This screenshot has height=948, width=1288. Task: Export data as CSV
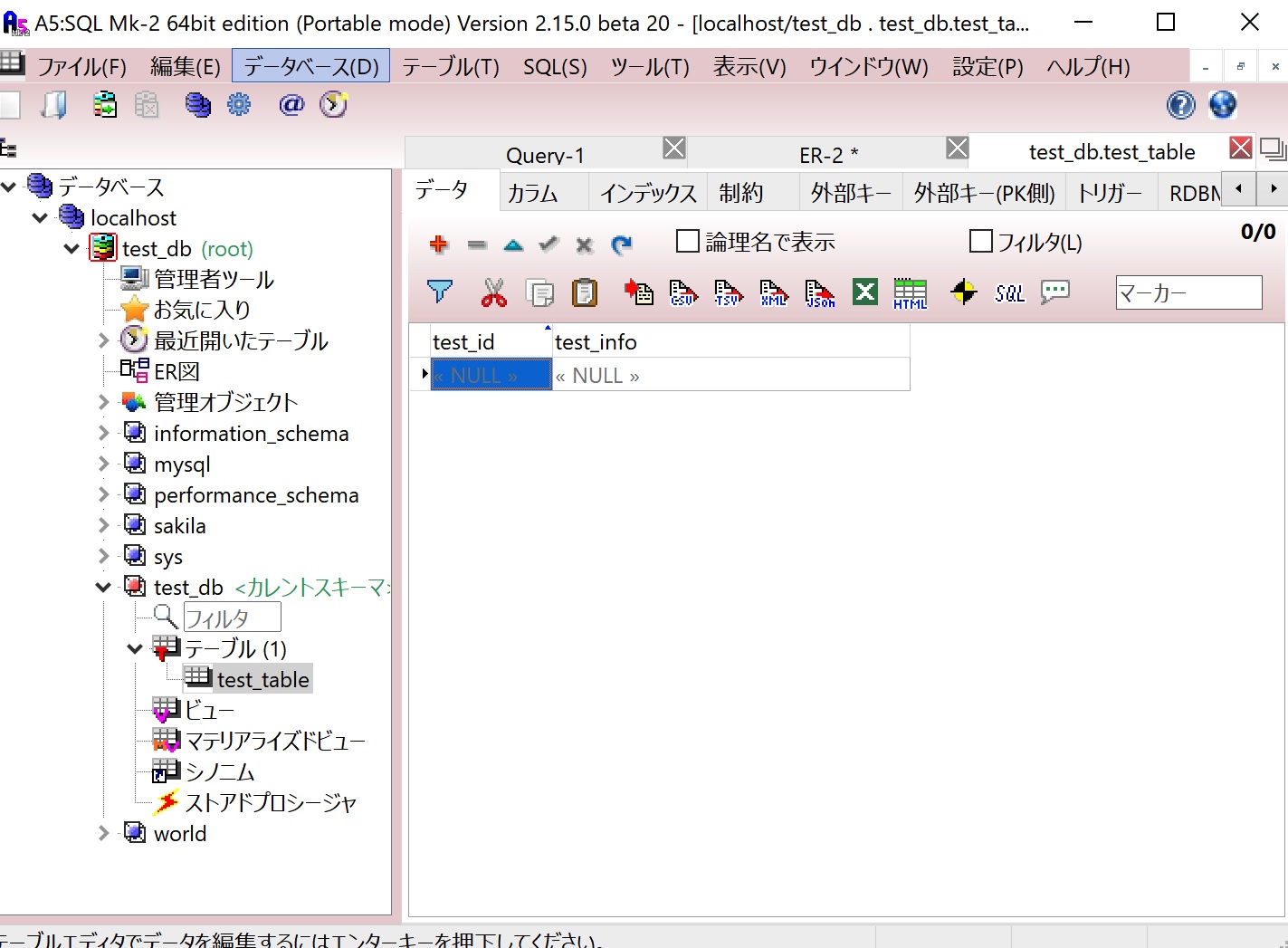click(x=683, y=292)
